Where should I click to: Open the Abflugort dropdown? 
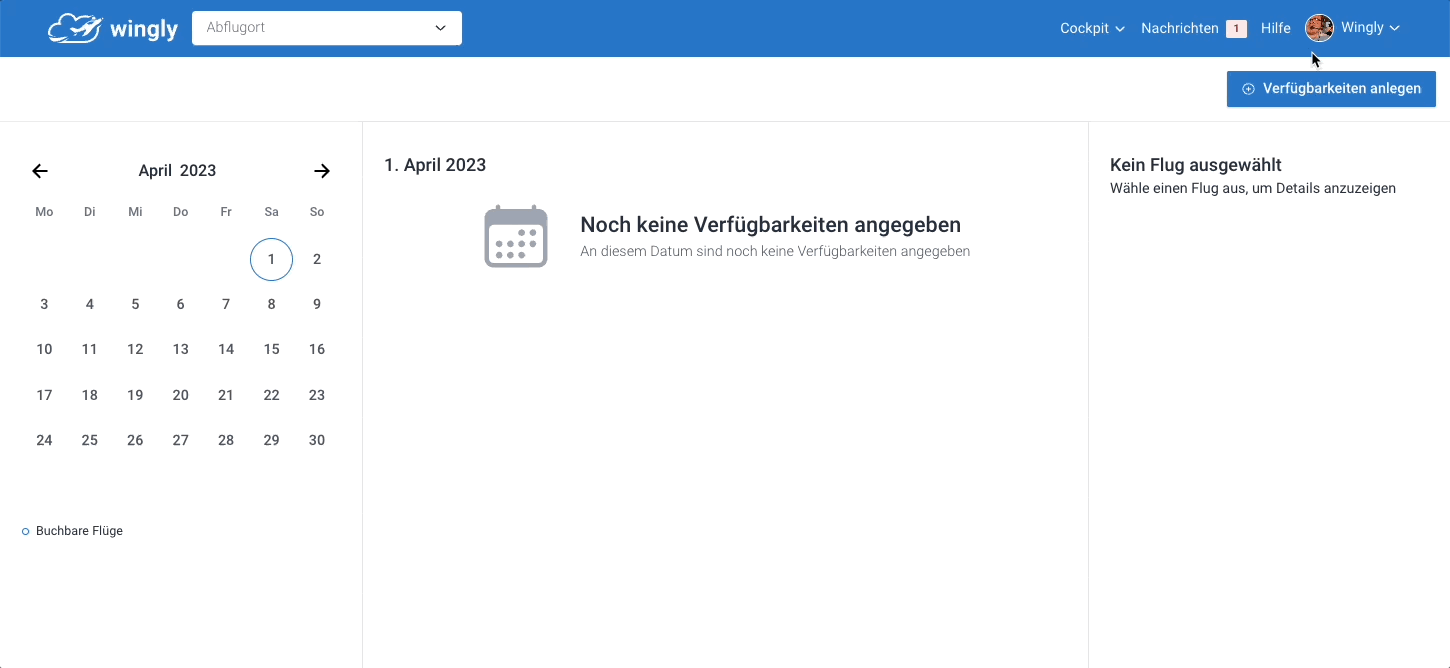click(327, 28)
